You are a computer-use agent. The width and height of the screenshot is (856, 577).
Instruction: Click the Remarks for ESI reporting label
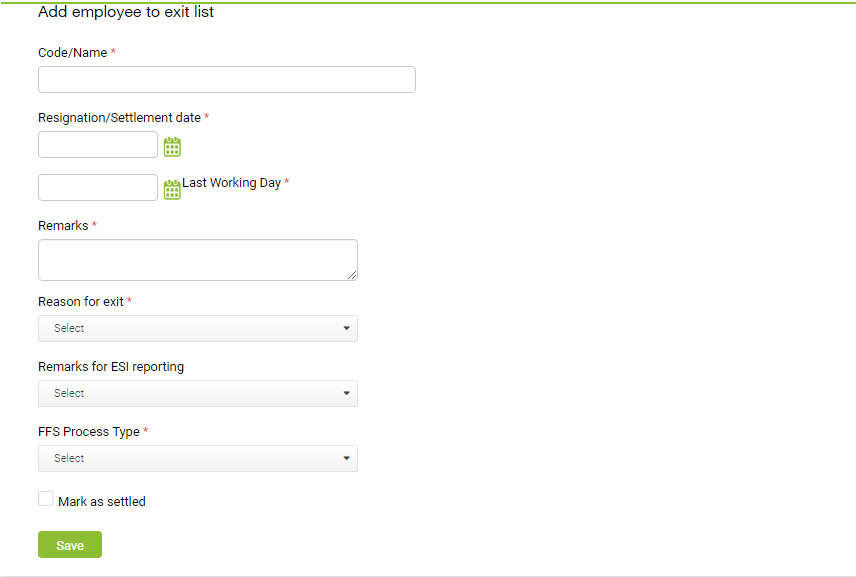(111, 367)
